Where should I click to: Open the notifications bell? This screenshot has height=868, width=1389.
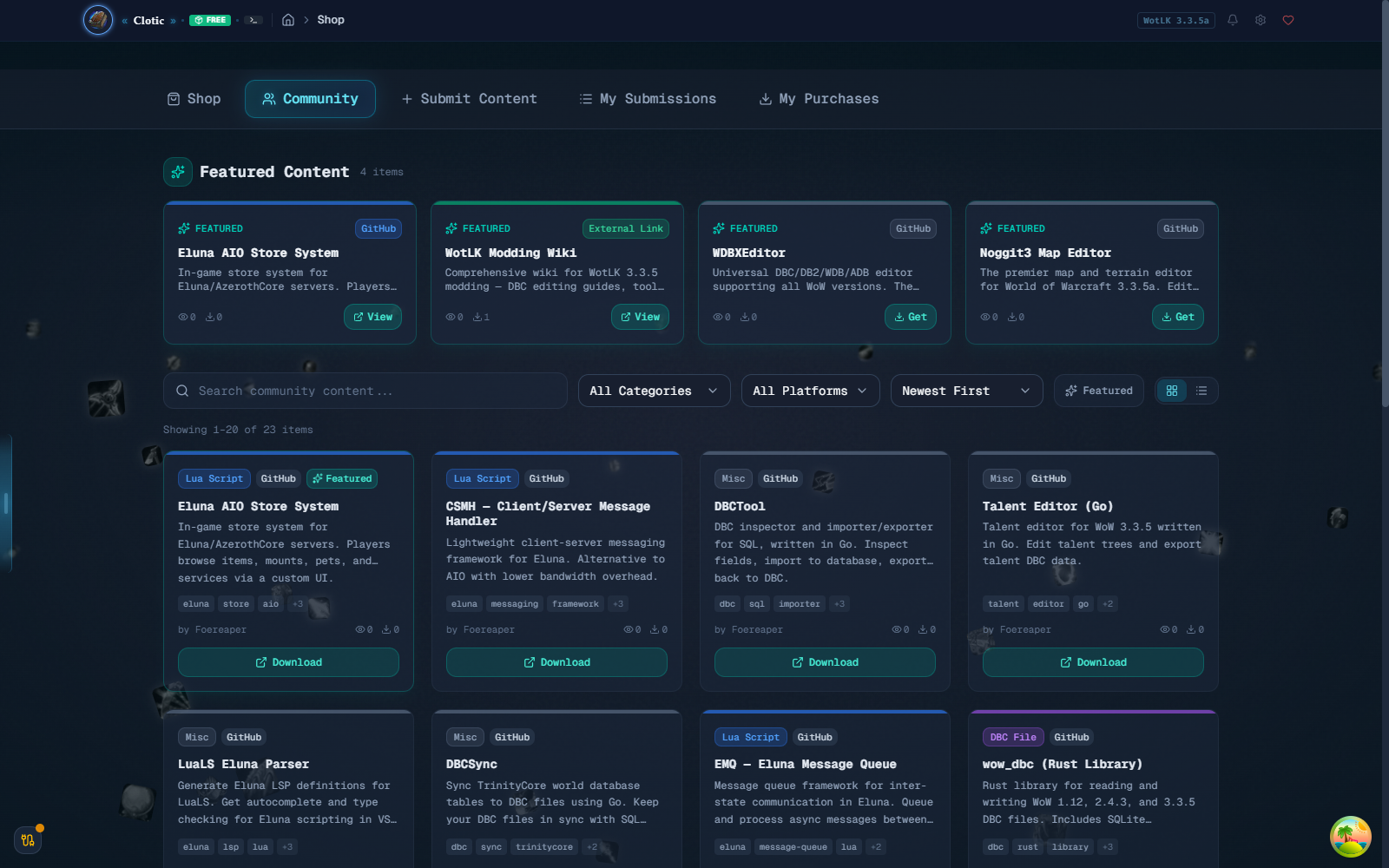point(1232,19)
